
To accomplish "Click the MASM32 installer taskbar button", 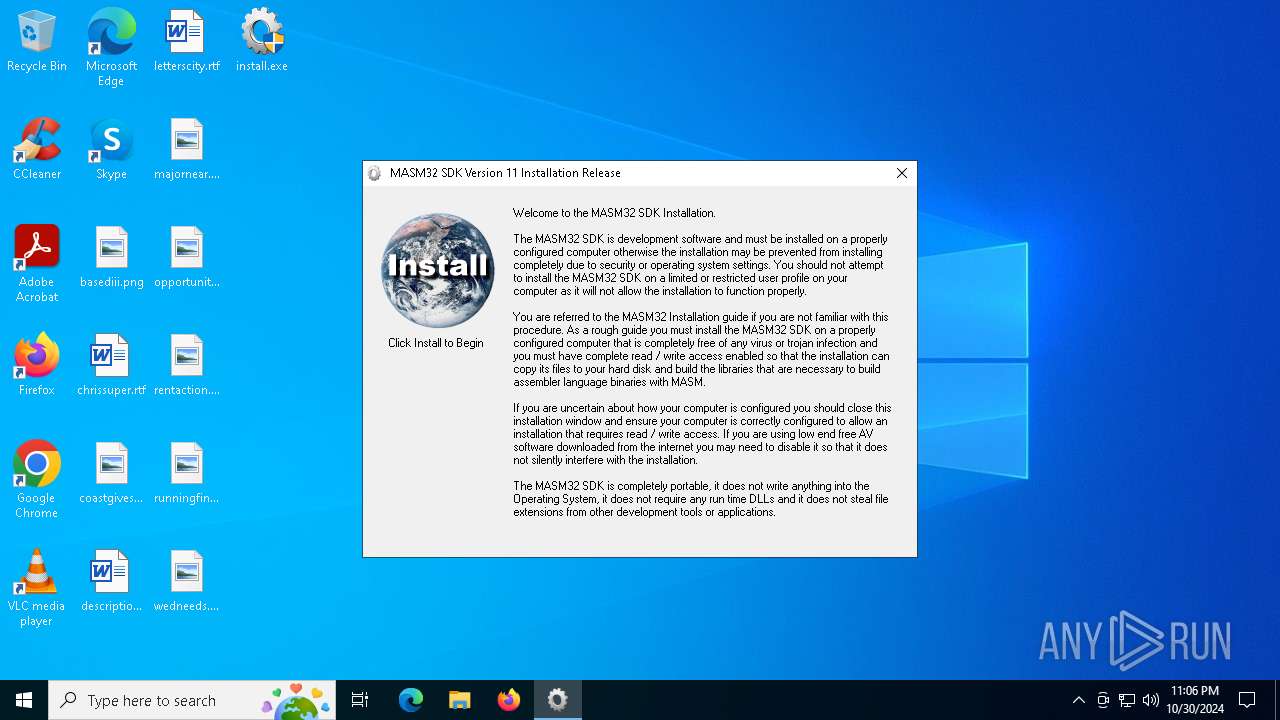I will click(557, 700).
